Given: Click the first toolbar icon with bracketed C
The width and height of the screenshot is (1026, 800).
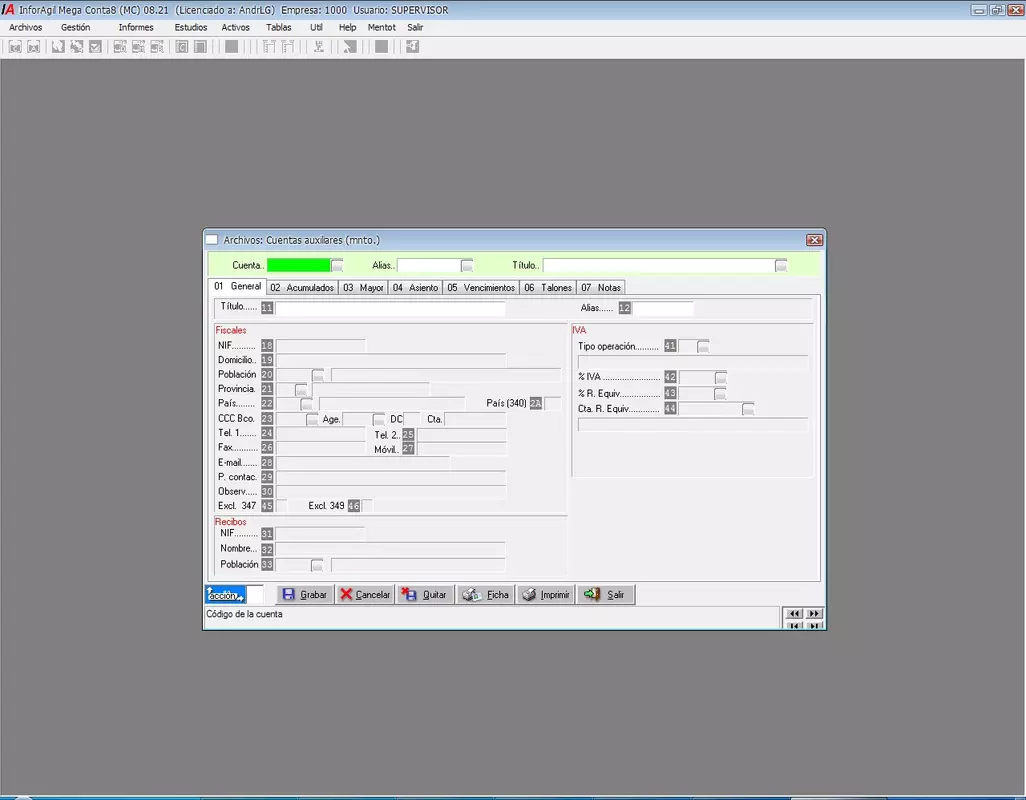Looking at the screenshot, I should [x=15, y=46].
